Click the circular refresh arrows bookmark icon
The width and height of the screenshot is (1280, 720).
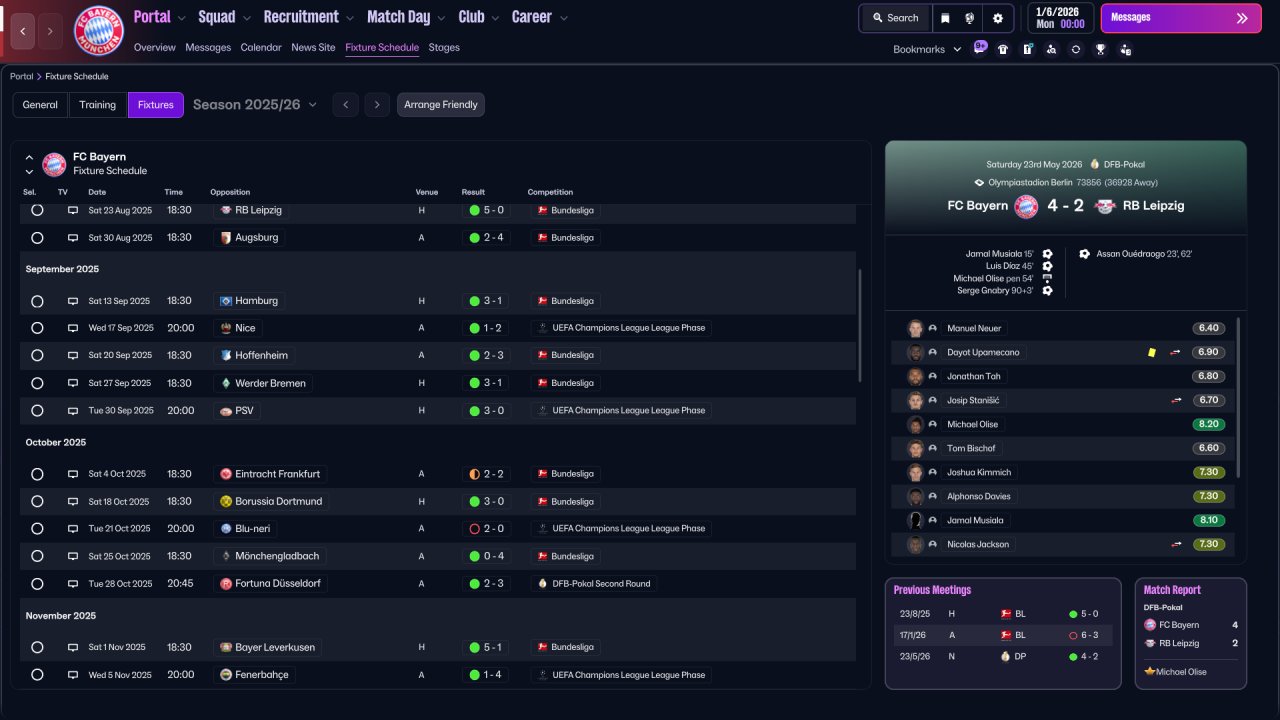tap(1076, 49)
